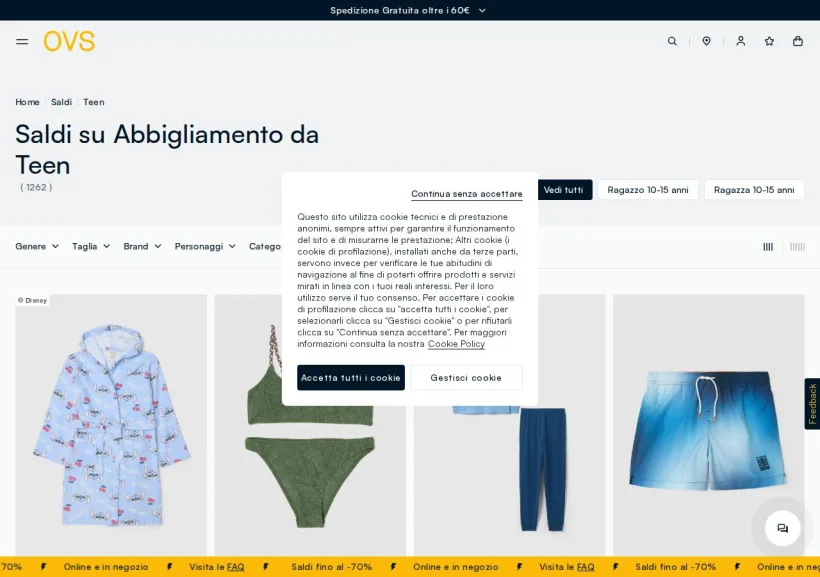
Task: Click Continua senza accettare link
Action: coord(466,194)
